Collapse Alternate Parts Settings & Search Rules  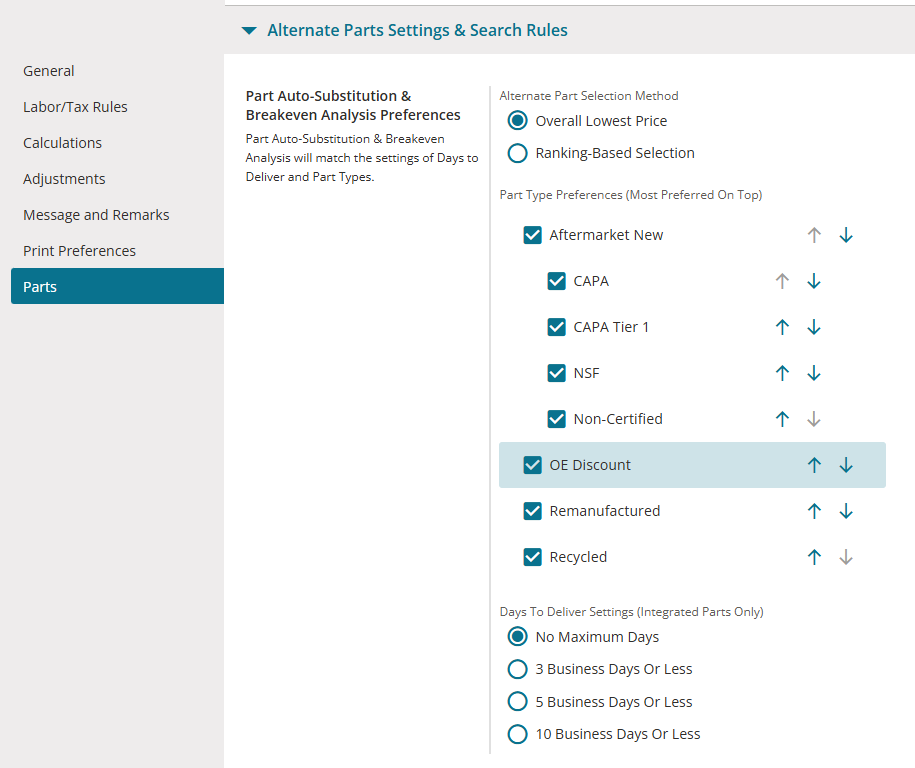[x=249, y=31]
